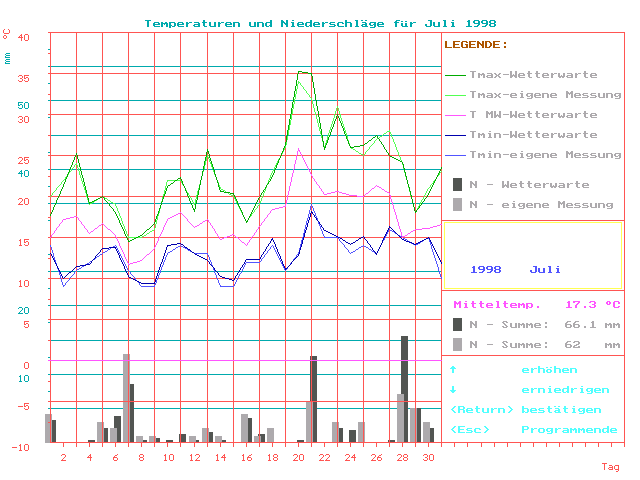This screenshot has height=480, width=640.
Task: Click the down arrow for erniedrigen
Action: coord(453,390)
